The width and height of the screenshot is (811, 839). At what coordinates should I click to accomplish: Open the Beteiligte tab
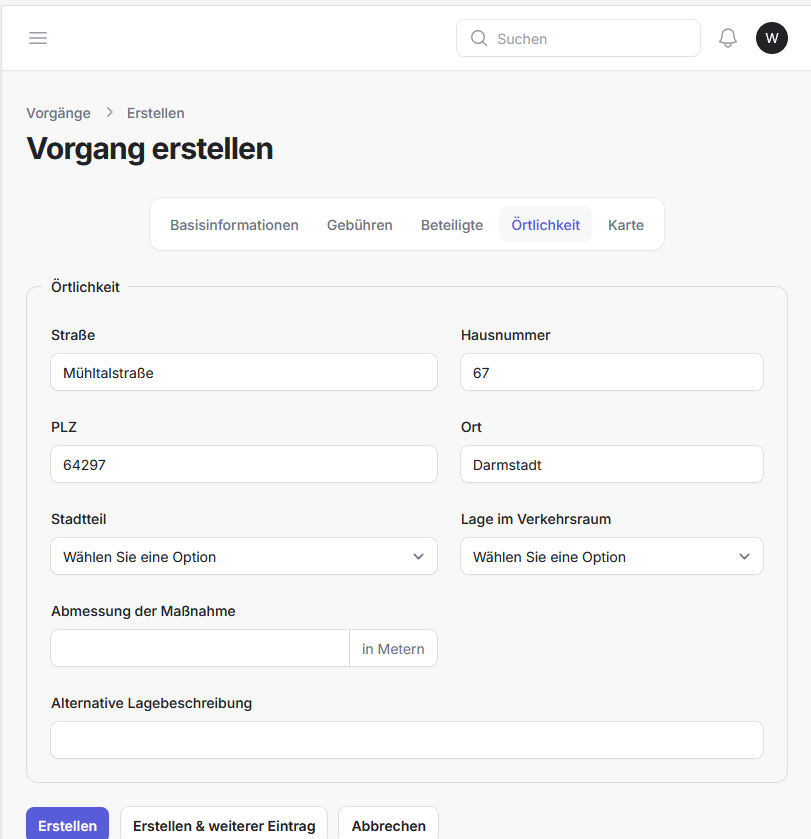[452, 225]
